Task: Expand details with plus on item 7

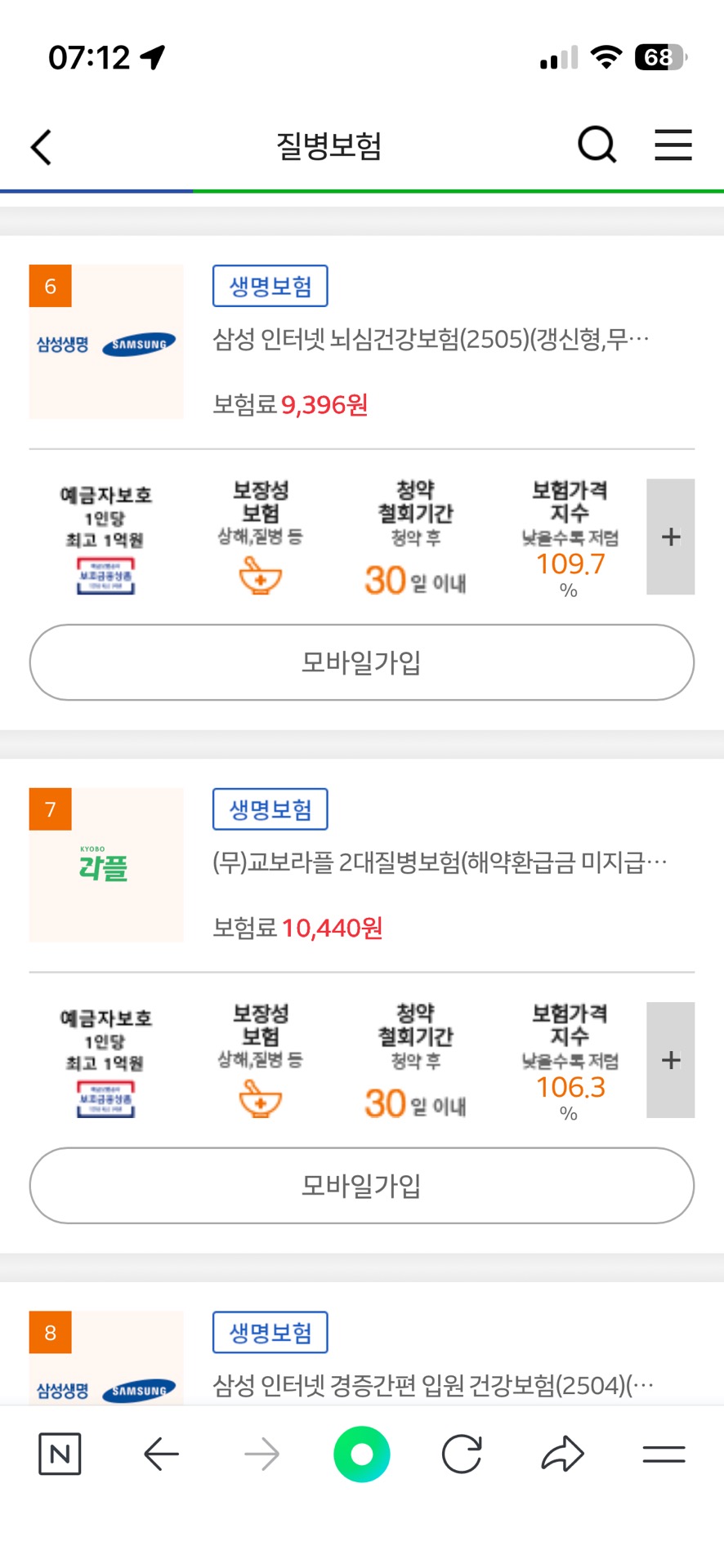Action: [670, 1060]
